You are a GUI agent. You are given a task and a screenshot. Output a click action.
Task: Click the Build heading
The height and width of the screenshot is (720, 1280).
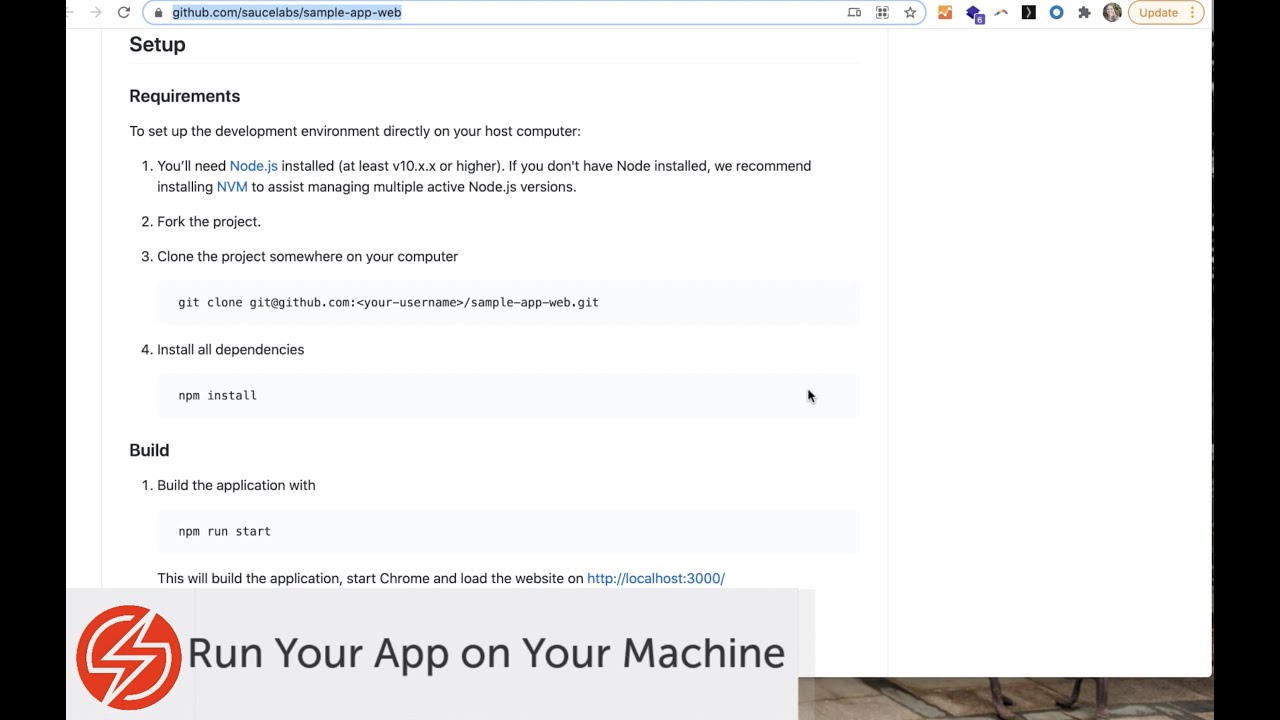coord(149,450)
